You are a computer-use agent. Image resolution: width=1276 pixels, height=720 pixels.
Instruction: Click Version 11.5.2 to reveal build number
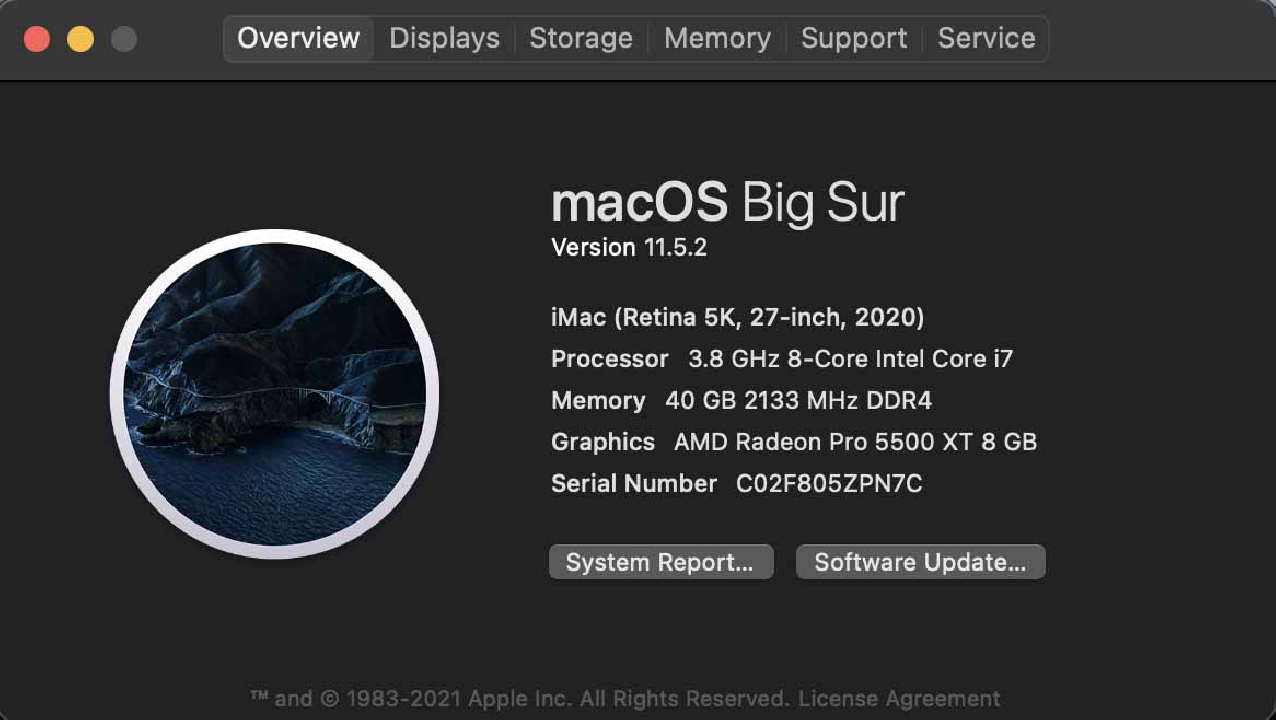tap(629, 248)
